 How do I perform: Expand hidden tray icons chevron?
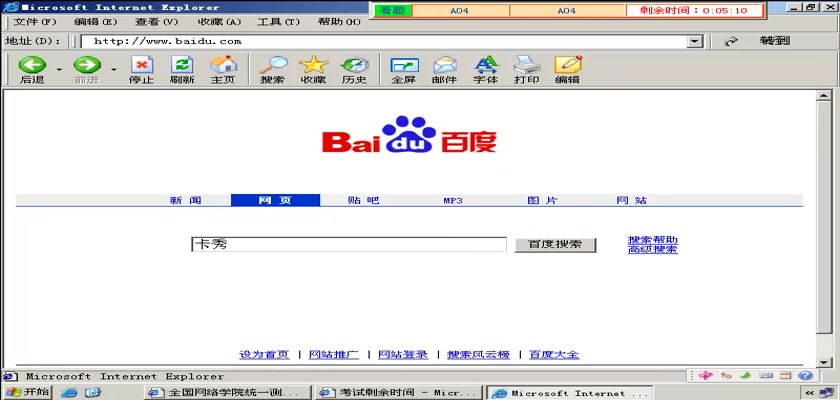[809, 393]
